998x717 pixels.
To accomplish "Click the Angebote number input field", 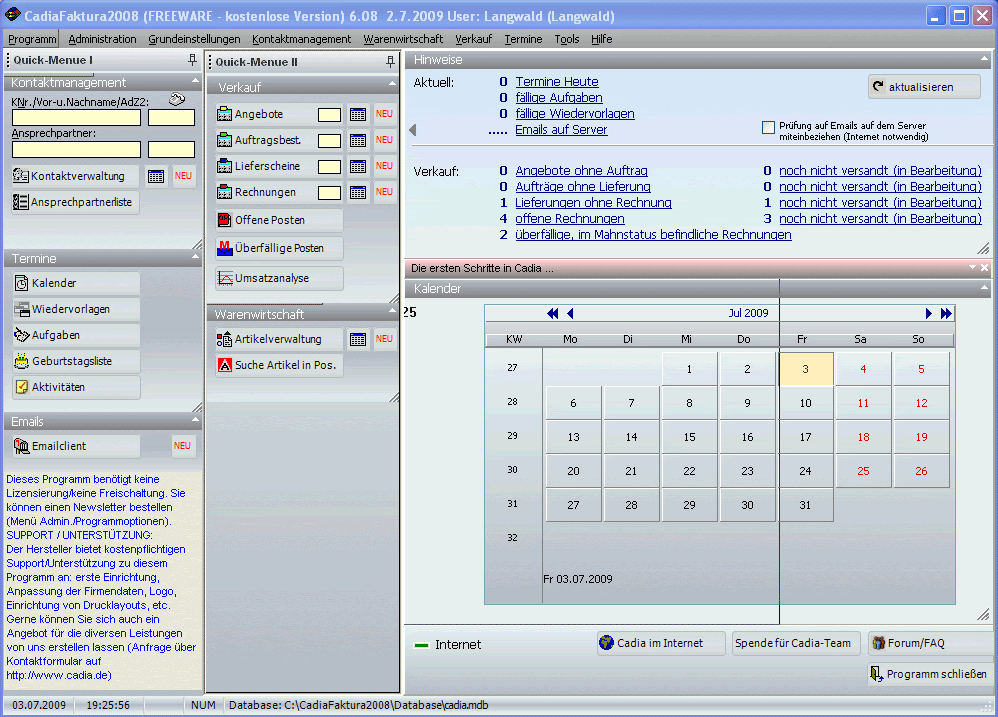I will click(329, 115).
